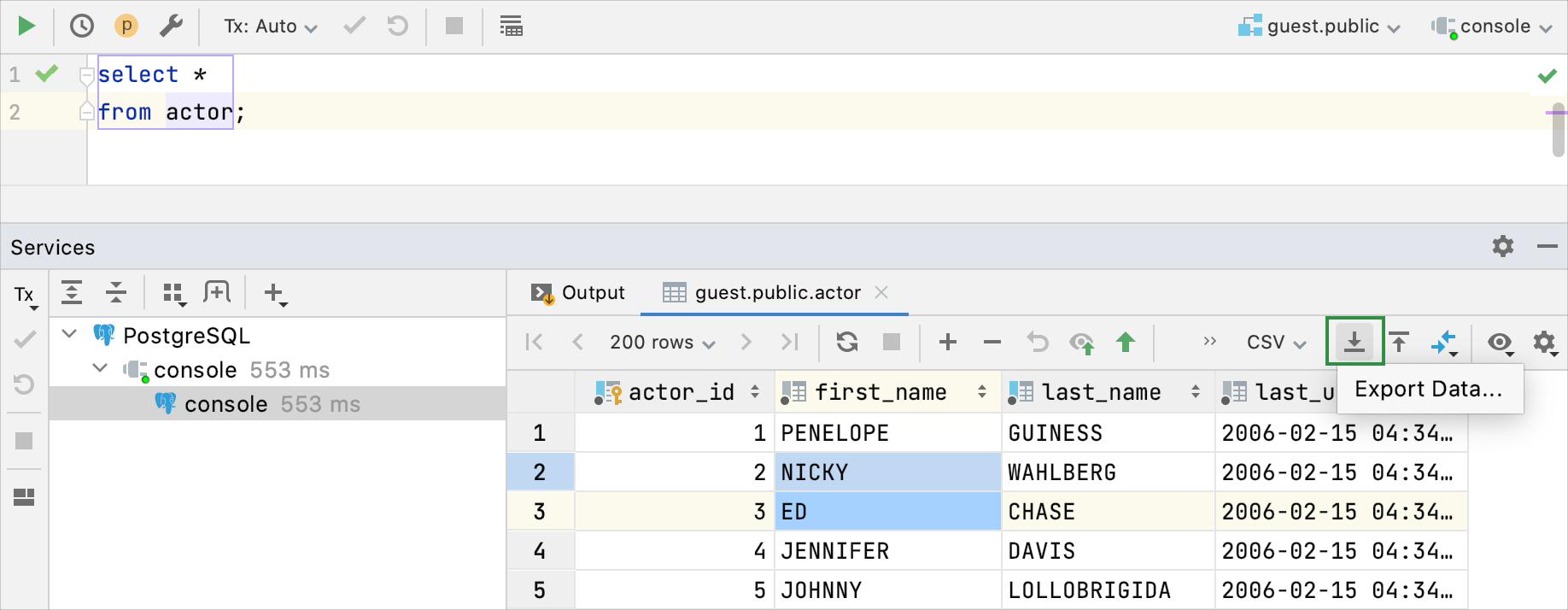1568x610 pixels.
Task: Toggle in-editor results table icon
Action: point(511,26)
